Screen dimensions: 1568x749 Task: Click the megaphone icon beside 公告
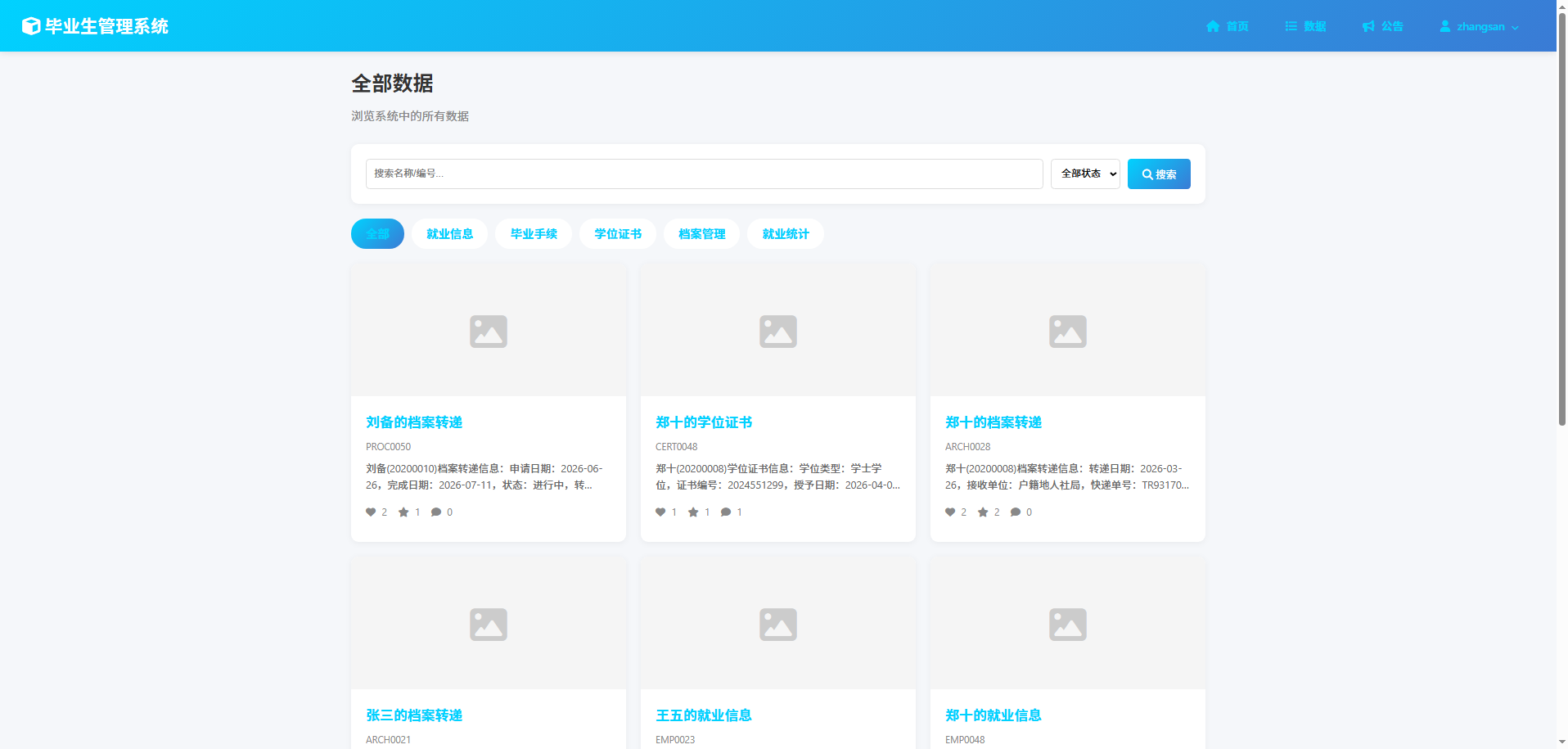(x=1368, y=26)
